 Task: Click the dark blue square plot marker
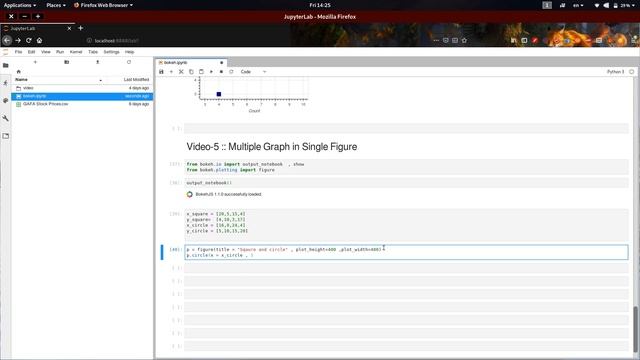pyautogui.click(x=219, y=94)
